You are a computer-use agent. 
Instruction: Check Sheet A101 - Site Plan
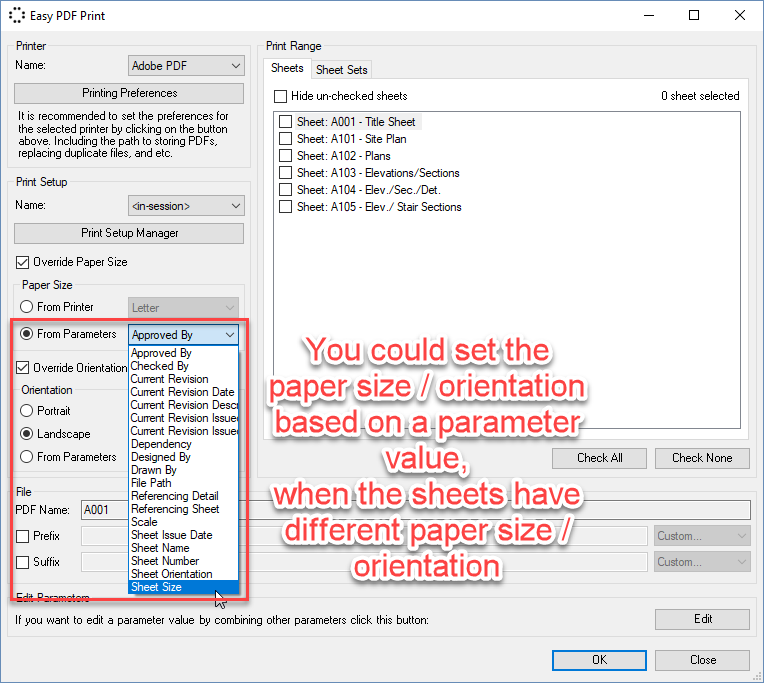point(285,138)
